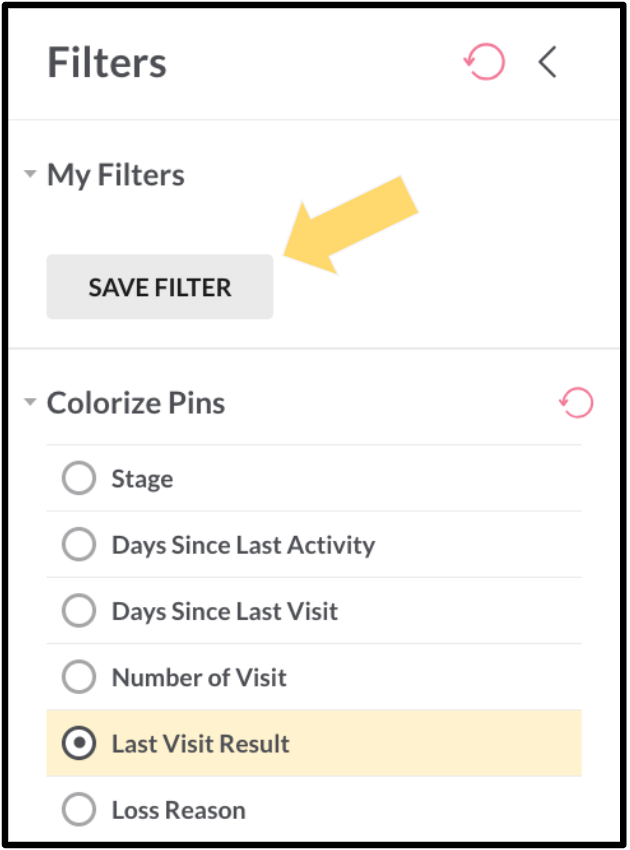Select the Days Since Last Visit radio
Screen dimensions: 630x850
click(79, 610)
